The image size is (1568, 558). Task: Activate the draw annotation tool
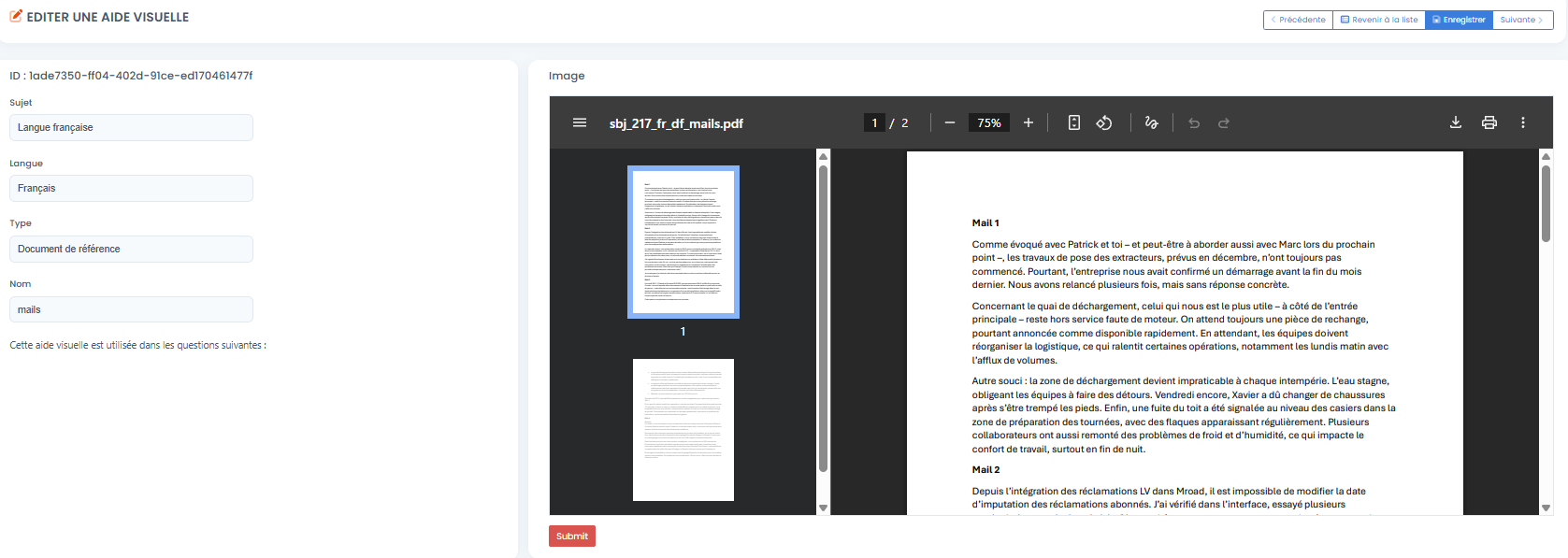tap(1151, 122)
